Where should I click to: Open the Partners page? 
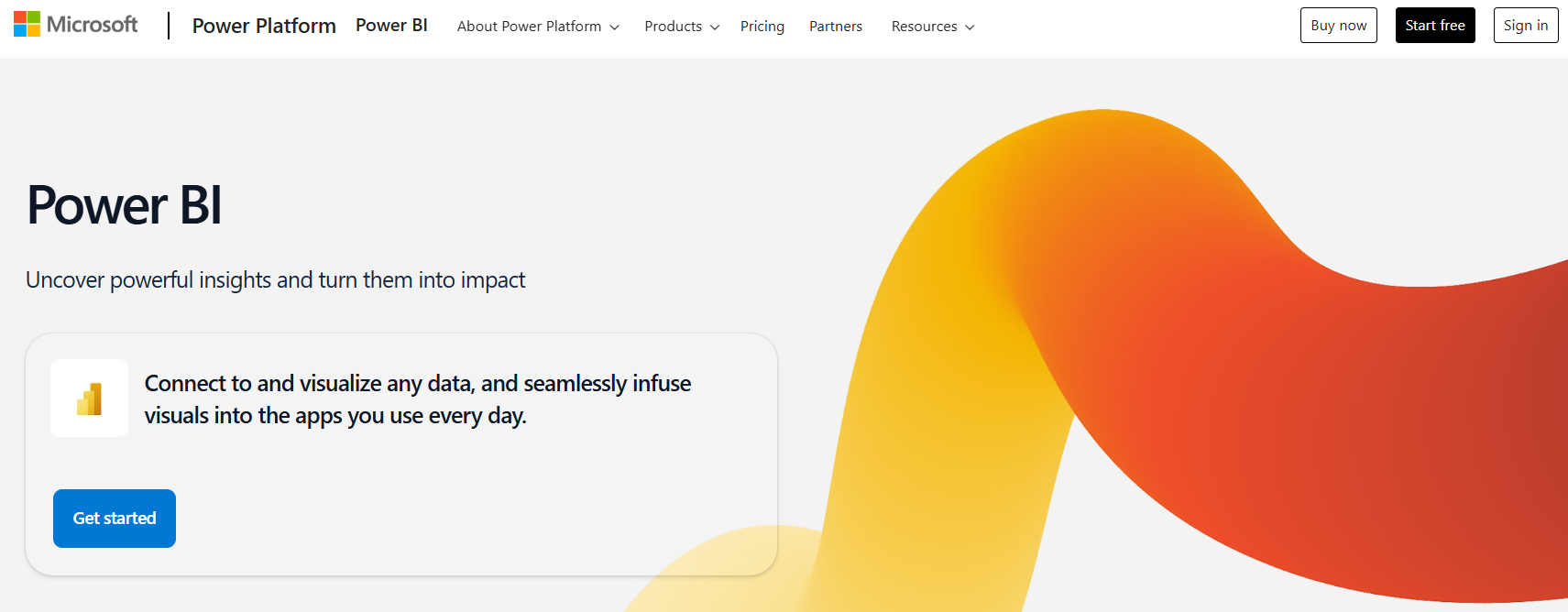pyautogui.click(x=835, y=27)
